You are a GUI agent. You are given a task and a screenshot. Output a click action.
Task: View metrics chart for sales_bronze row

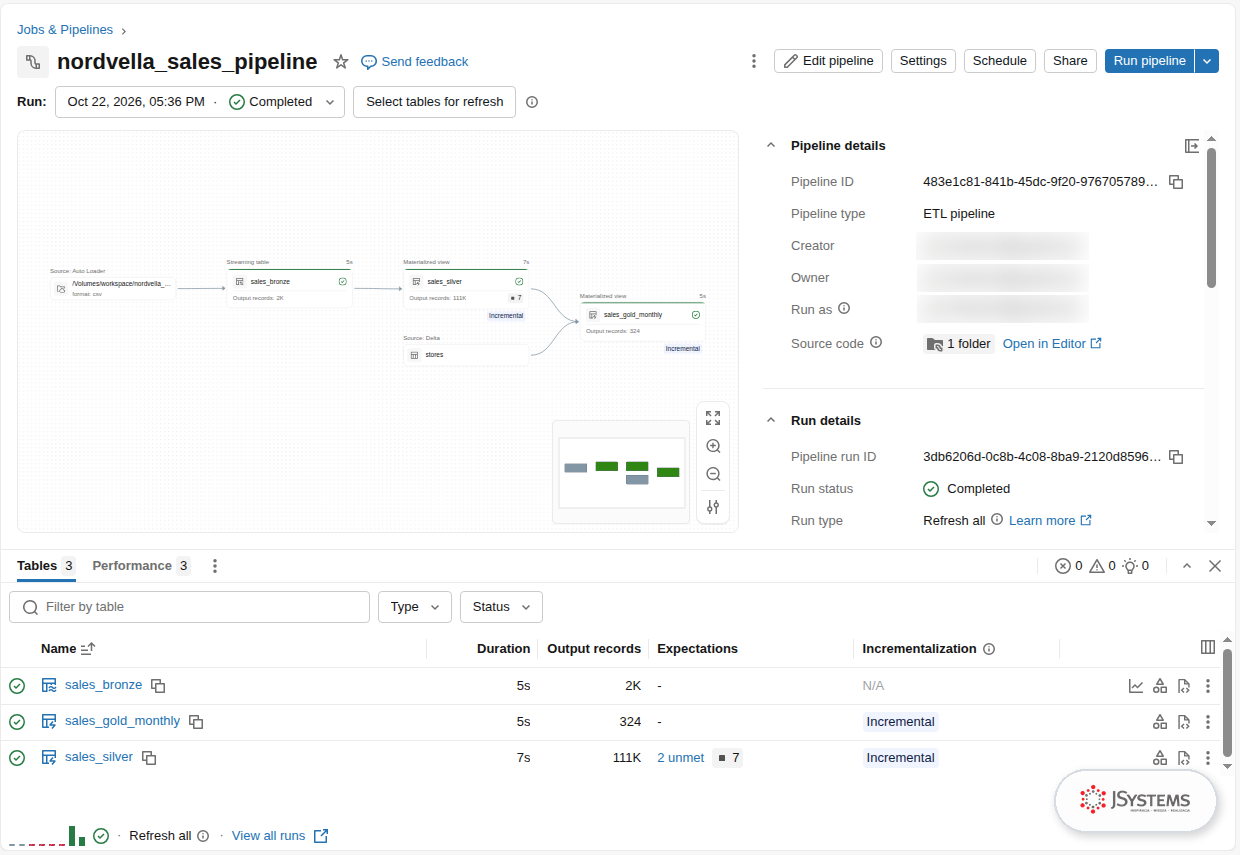(1136, 686)
